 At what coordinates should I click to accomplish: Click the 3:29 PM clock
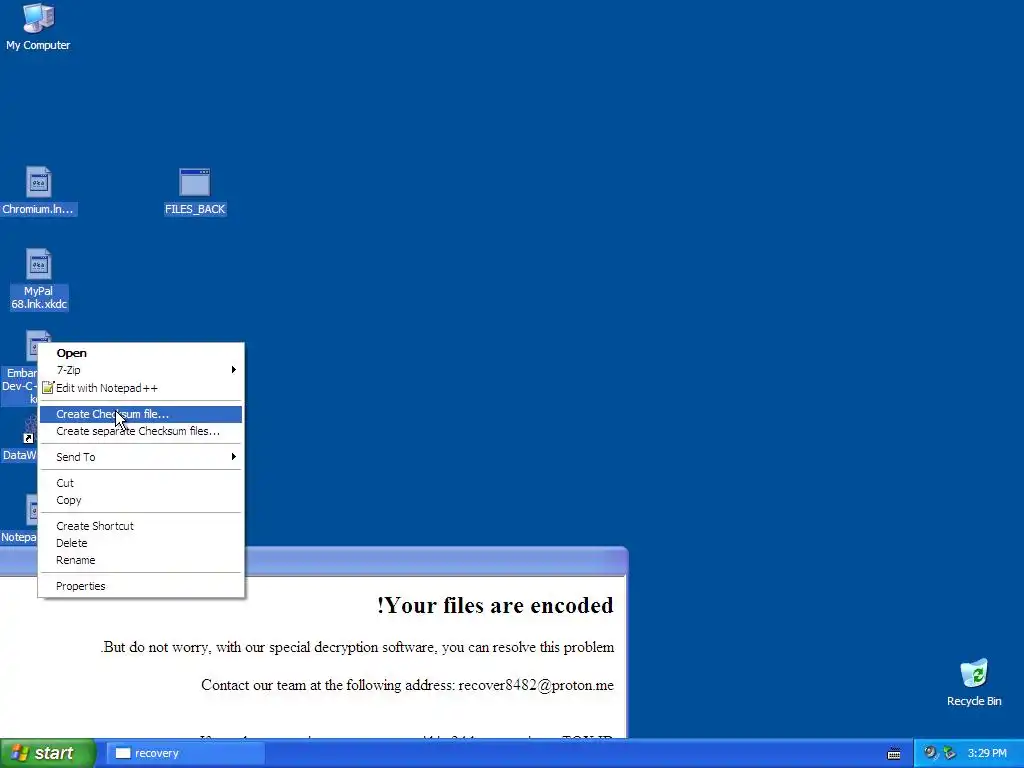click(987, 753)
